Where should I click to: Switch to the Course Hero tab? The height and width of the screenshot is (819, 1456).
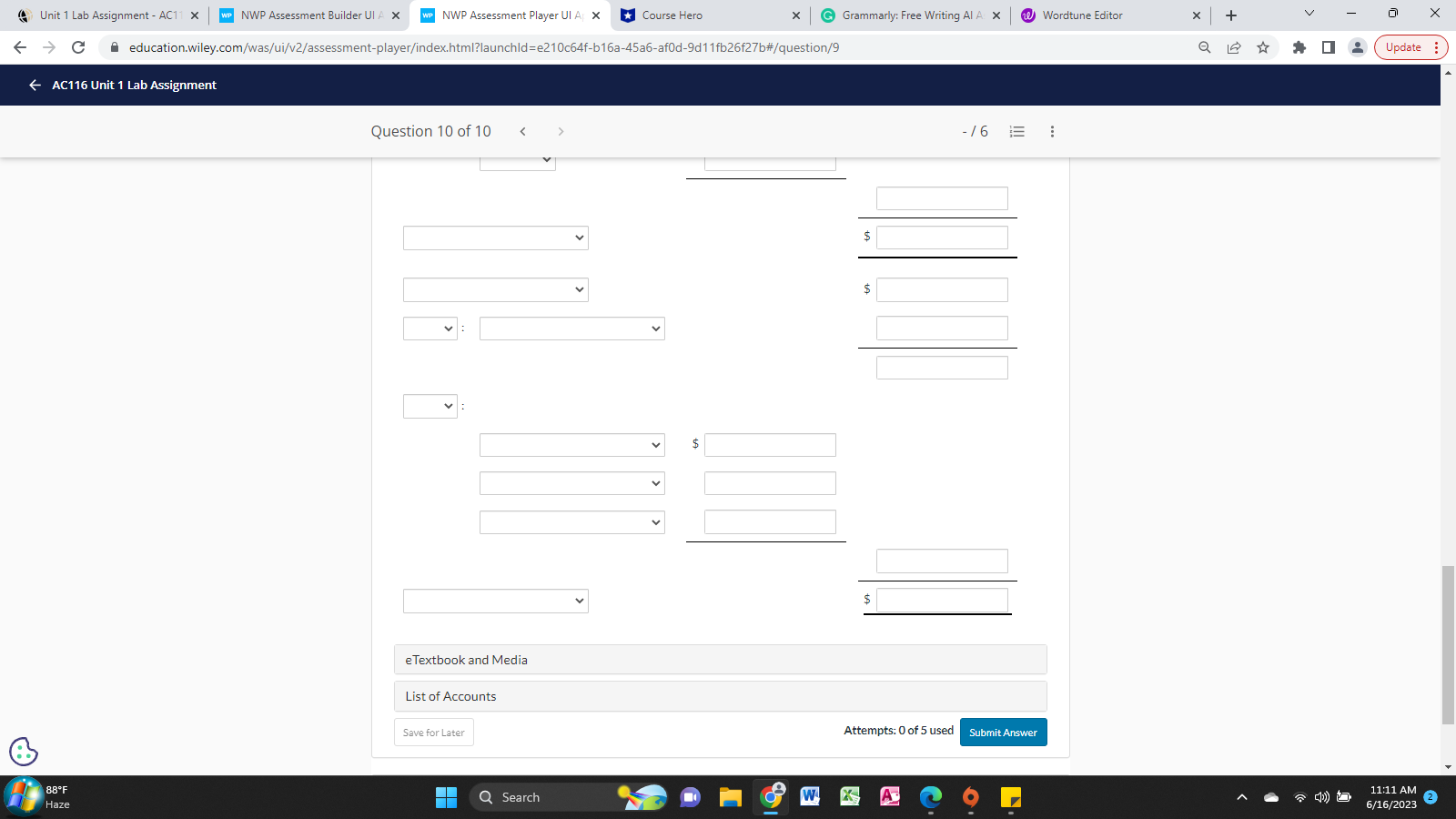701,15
